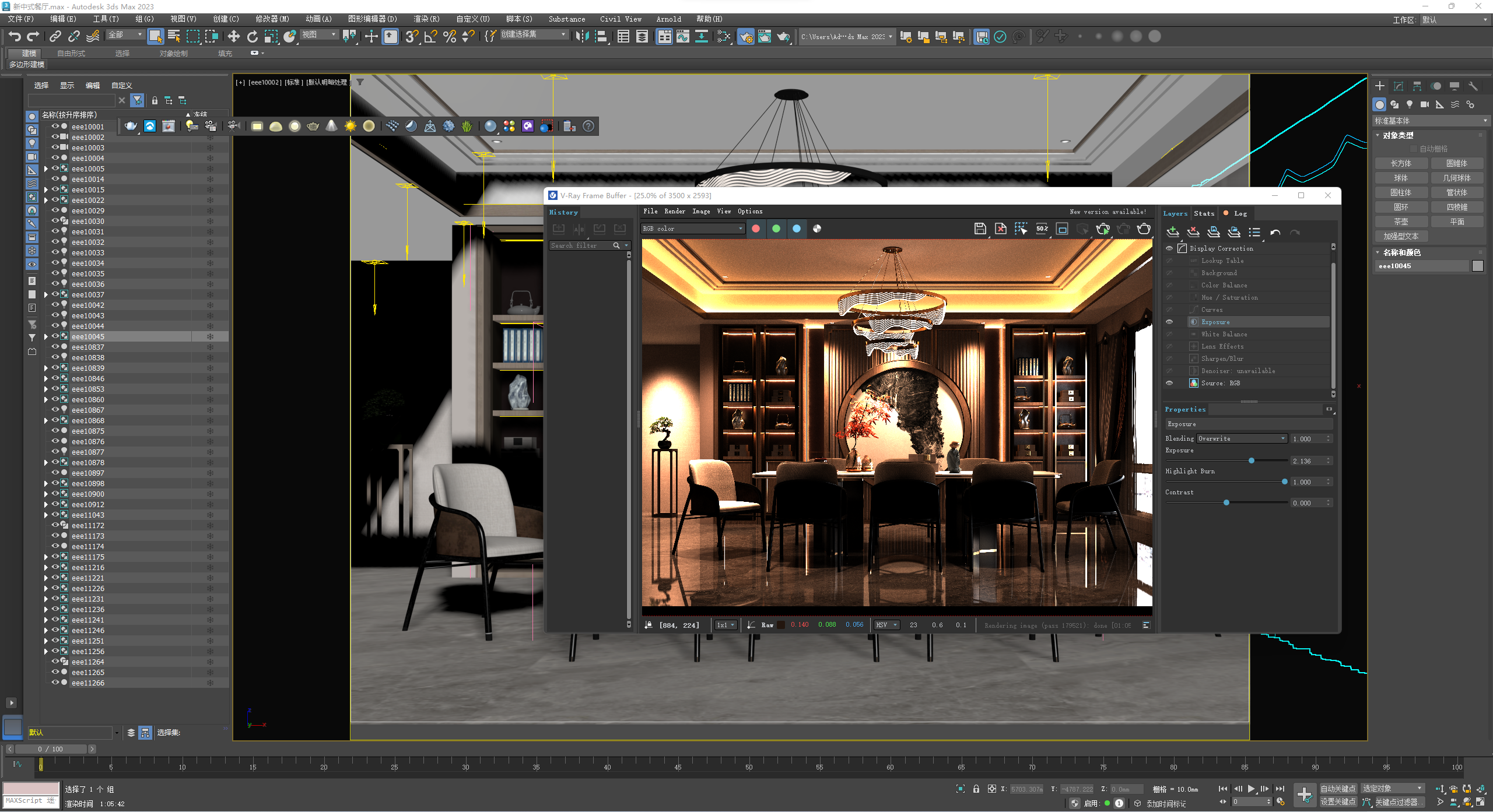1493x812 pixels.
Task: Click the VRaySun icon in V-Ray toolbar
Action: click(x=350, y=126)
